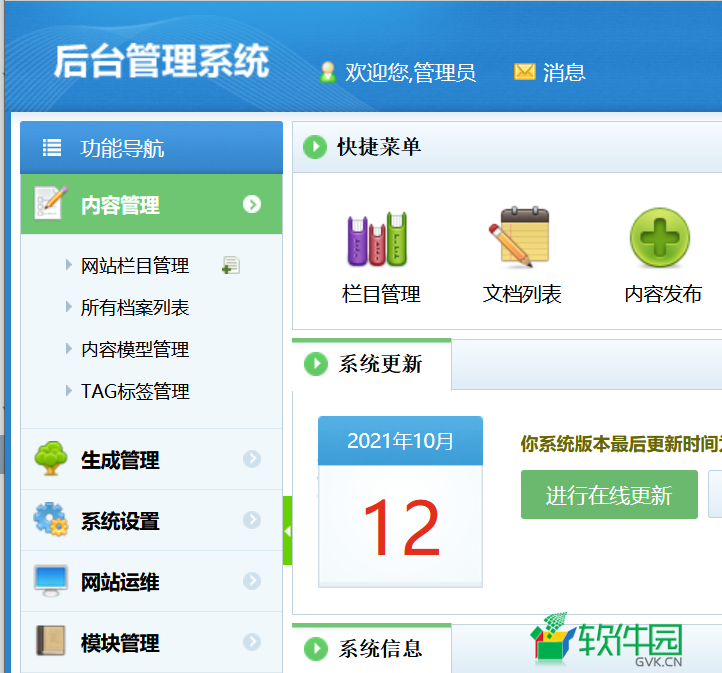Click the 文档列表 shortcut label
This screenshot has width=722, height=673.
point(522,294)
